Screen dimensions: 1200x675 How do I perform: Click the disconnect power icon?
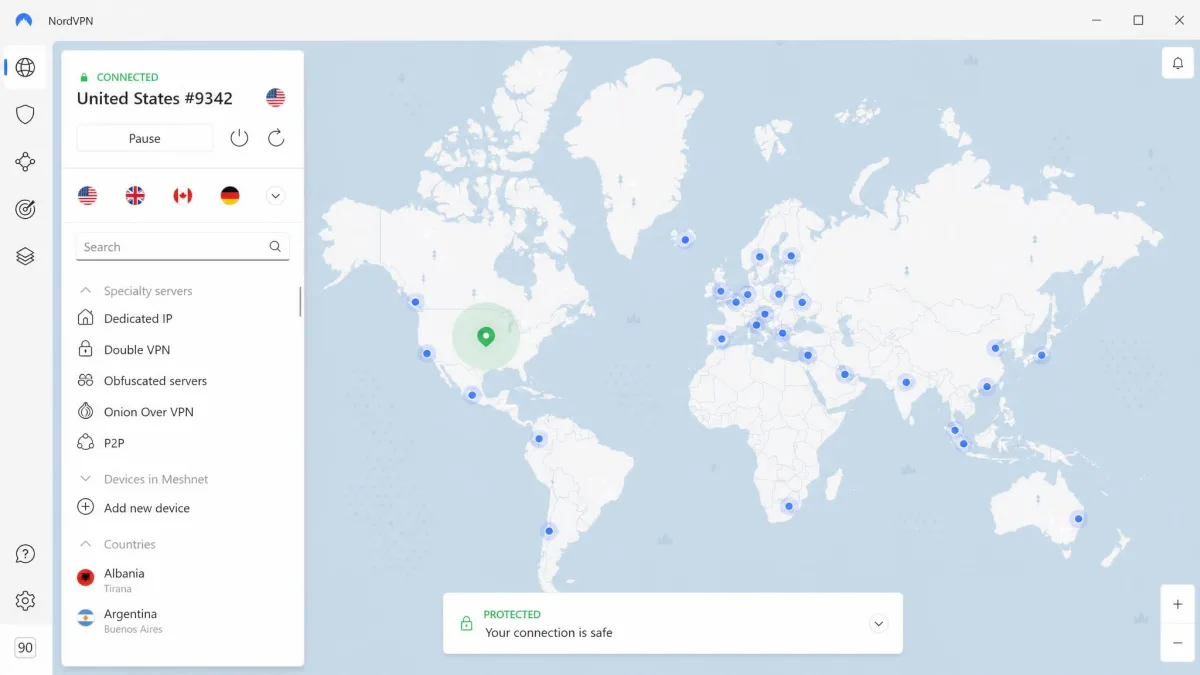(239, 138)
